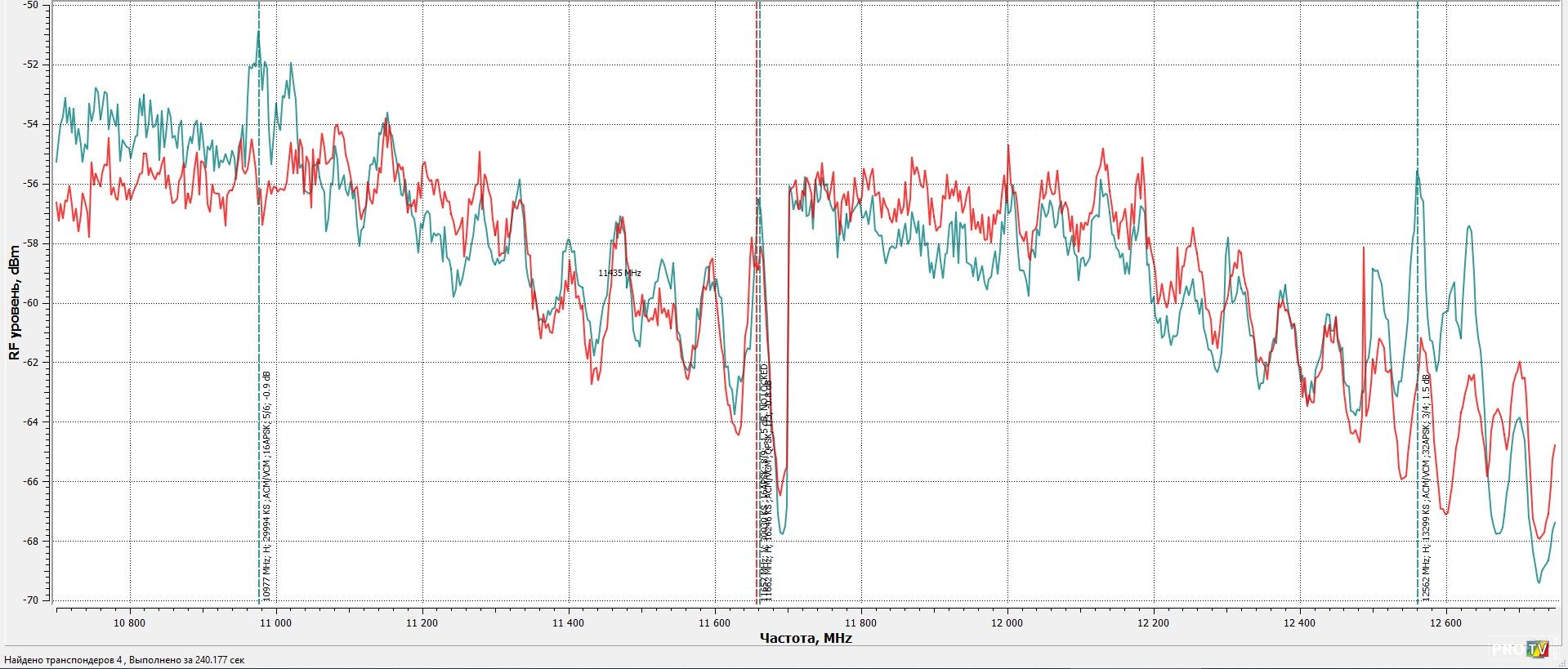Click the narrow red spike near 12 490 MHz

(1364, 248)
